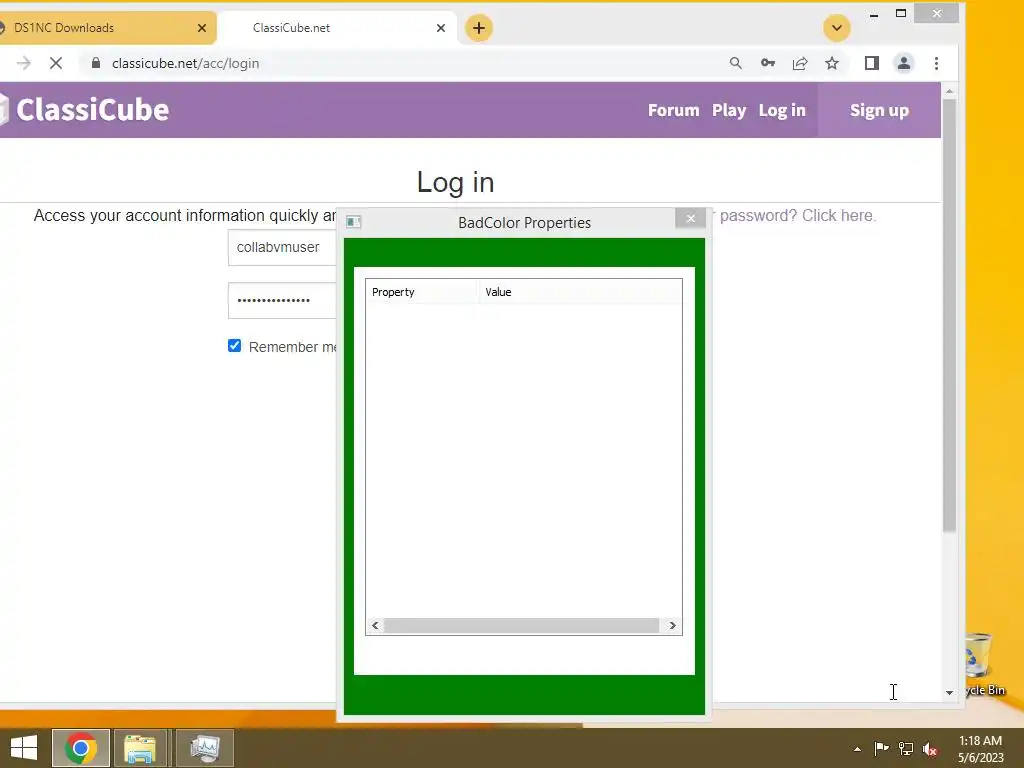
Task: Click the password input field
Action: click(282, 300)
